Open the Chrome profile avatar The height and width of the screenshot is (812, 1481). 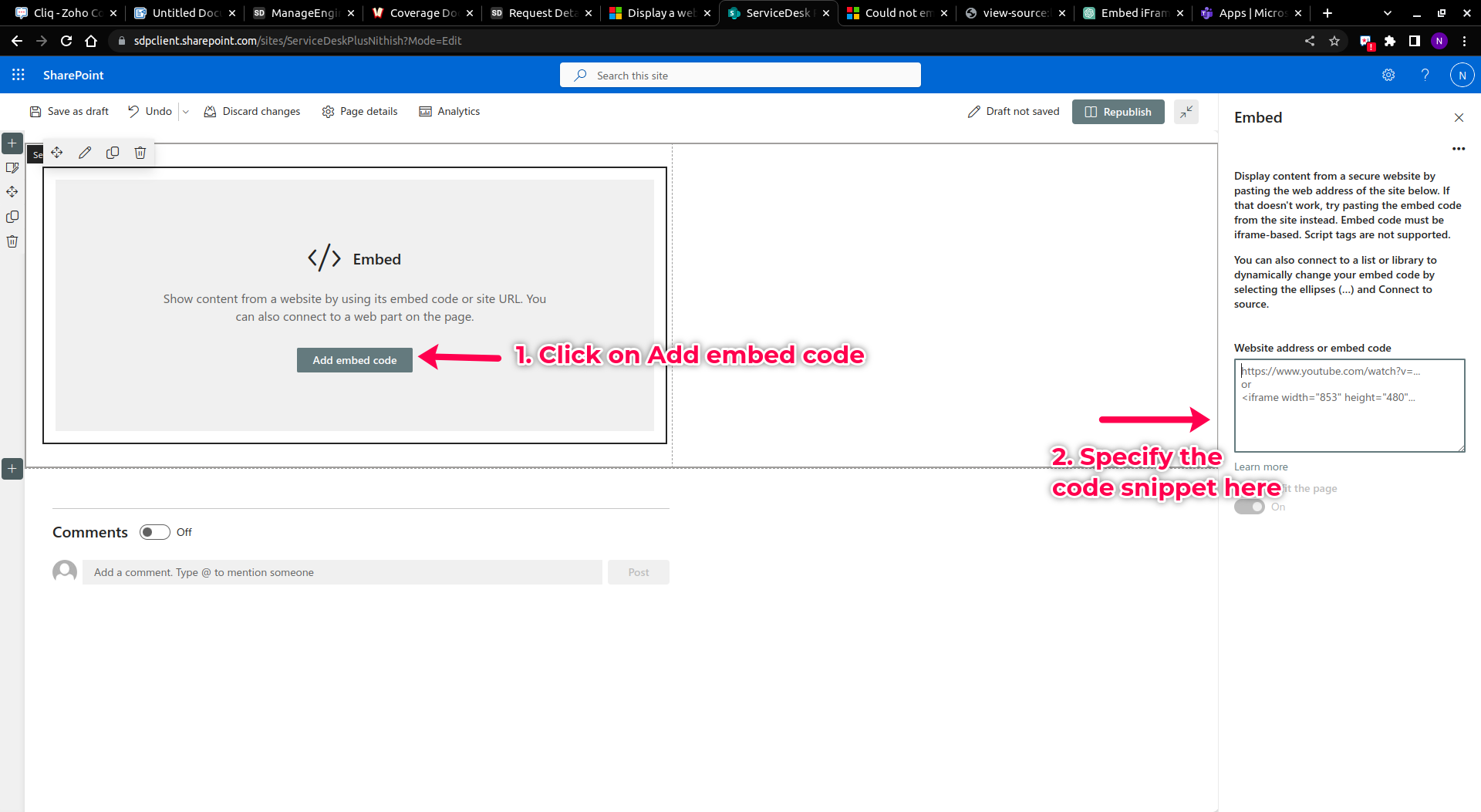1439,41
